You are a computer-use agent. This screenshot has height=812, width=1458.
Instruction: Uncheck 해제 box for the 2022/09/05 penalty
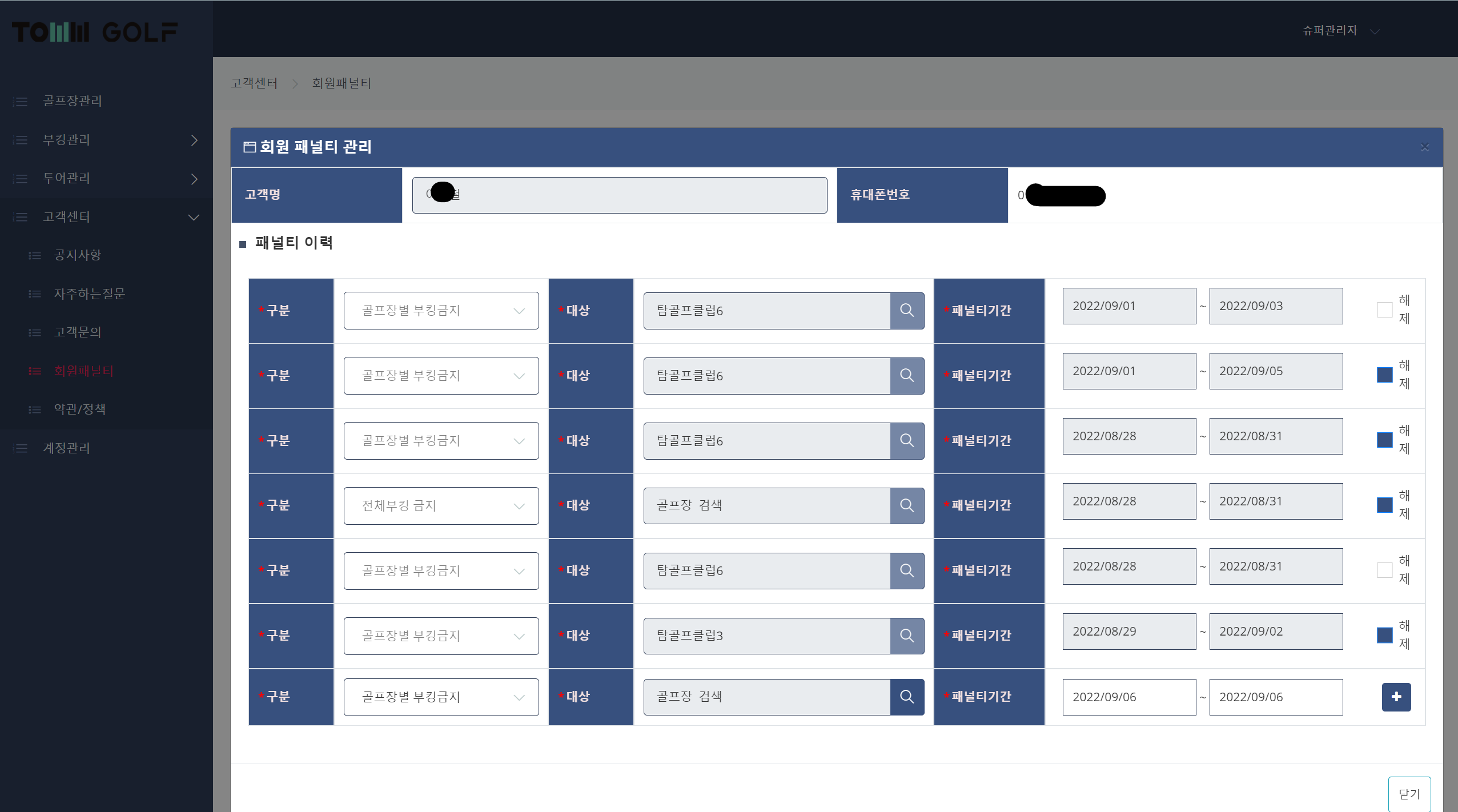click(1384, 375)
